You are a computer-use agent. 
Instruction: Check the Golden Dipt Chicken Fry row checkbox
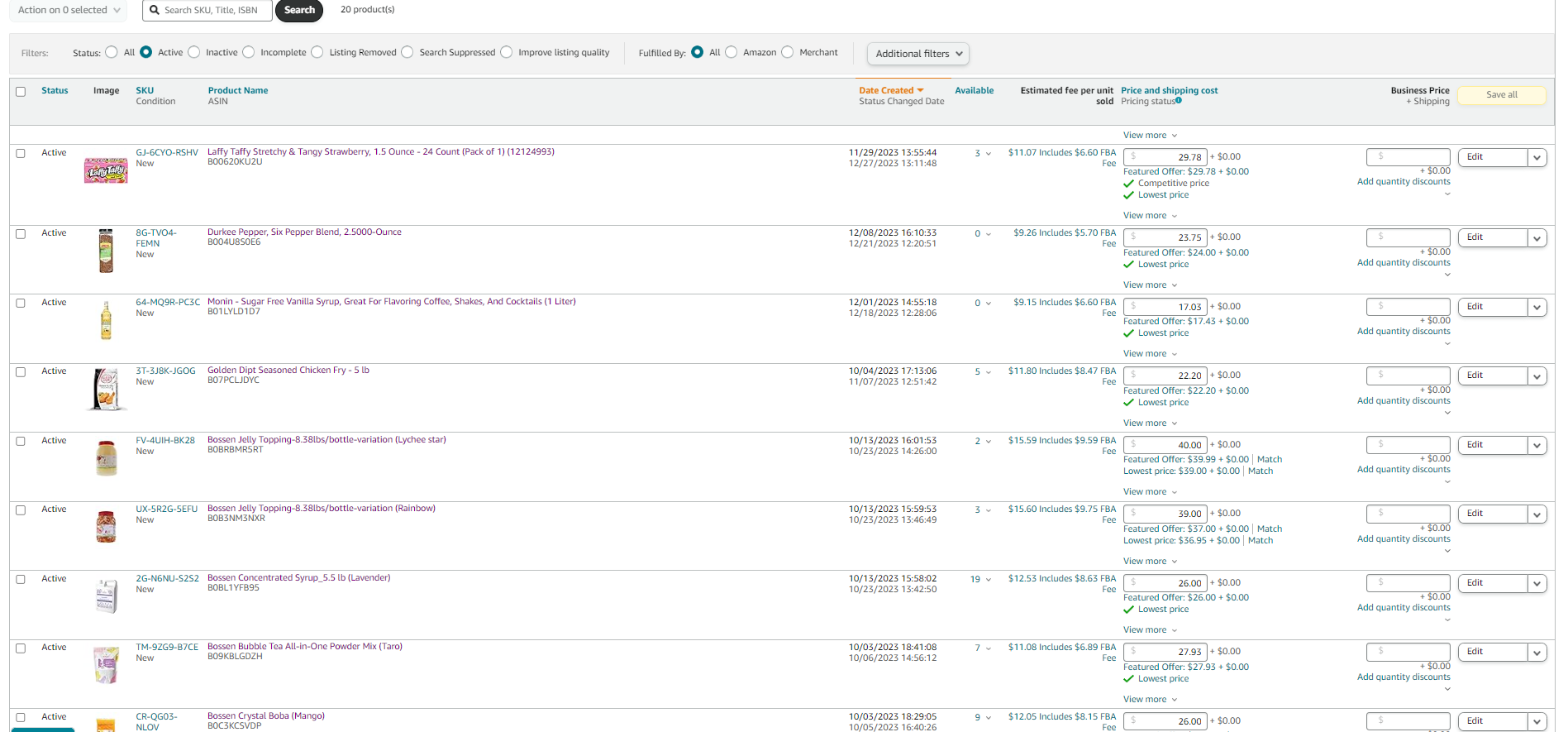pos(21,372)
